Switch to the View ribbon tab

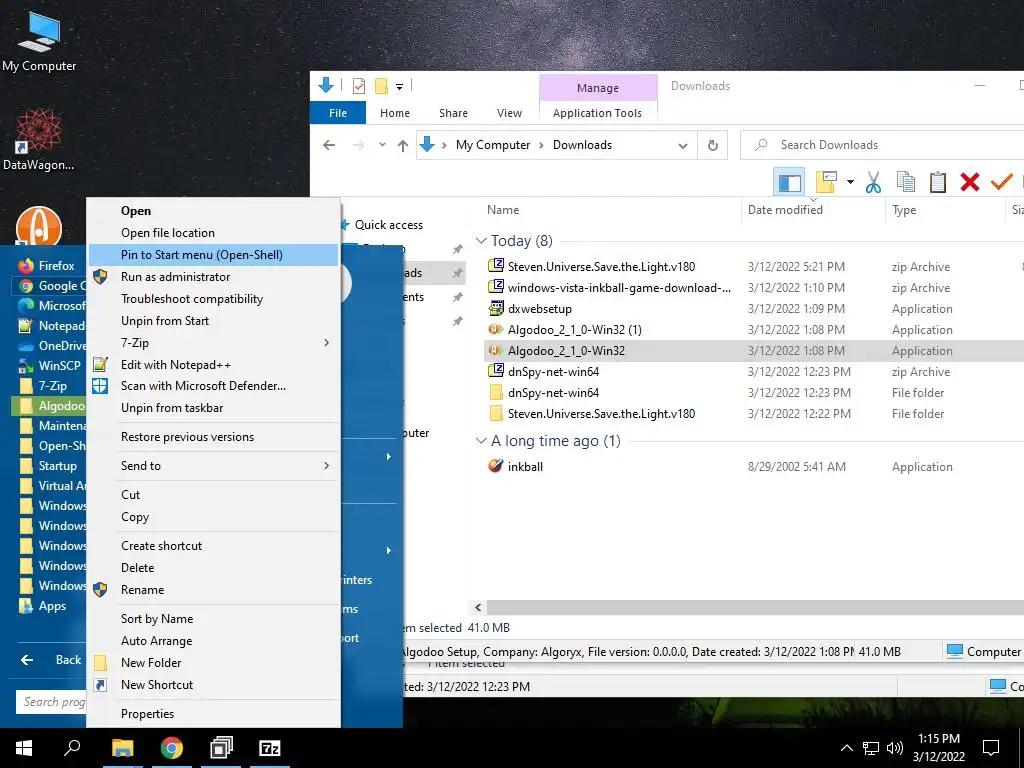click(509, 113)
